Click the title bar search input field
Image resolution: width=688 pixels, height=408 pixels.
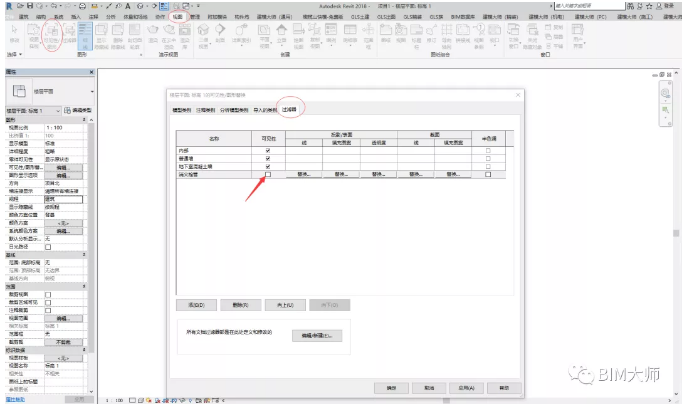[589, 6]
